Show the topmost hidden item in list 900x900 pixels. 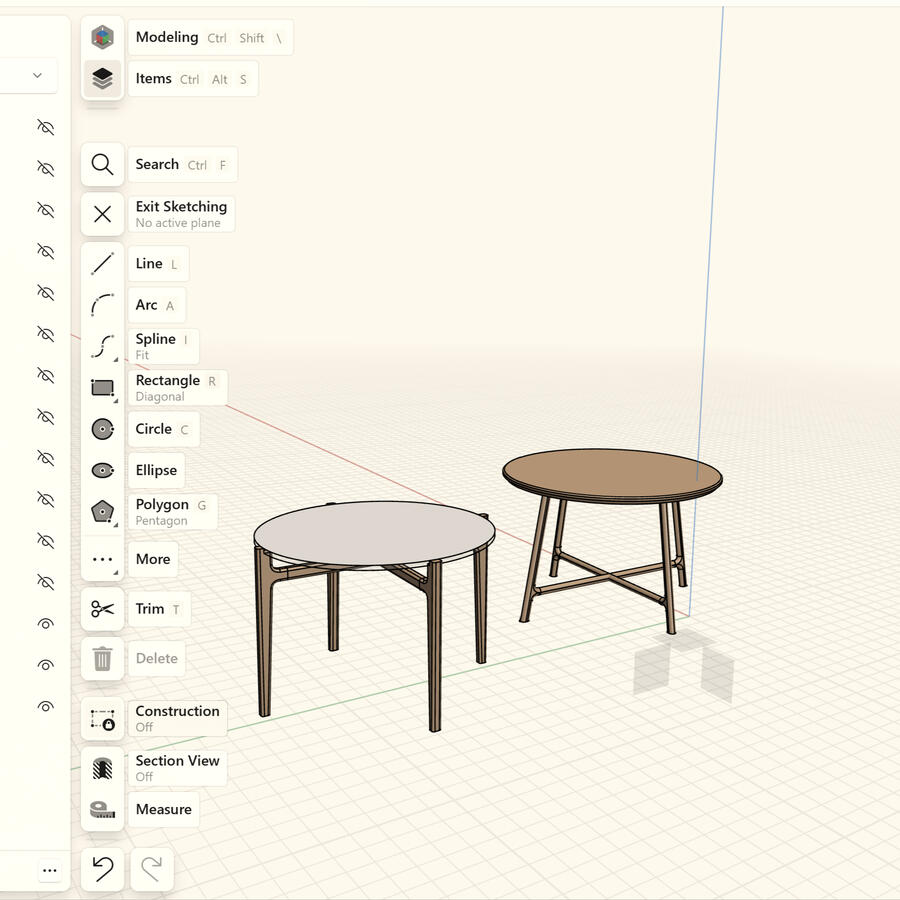[x=45, y=127]
